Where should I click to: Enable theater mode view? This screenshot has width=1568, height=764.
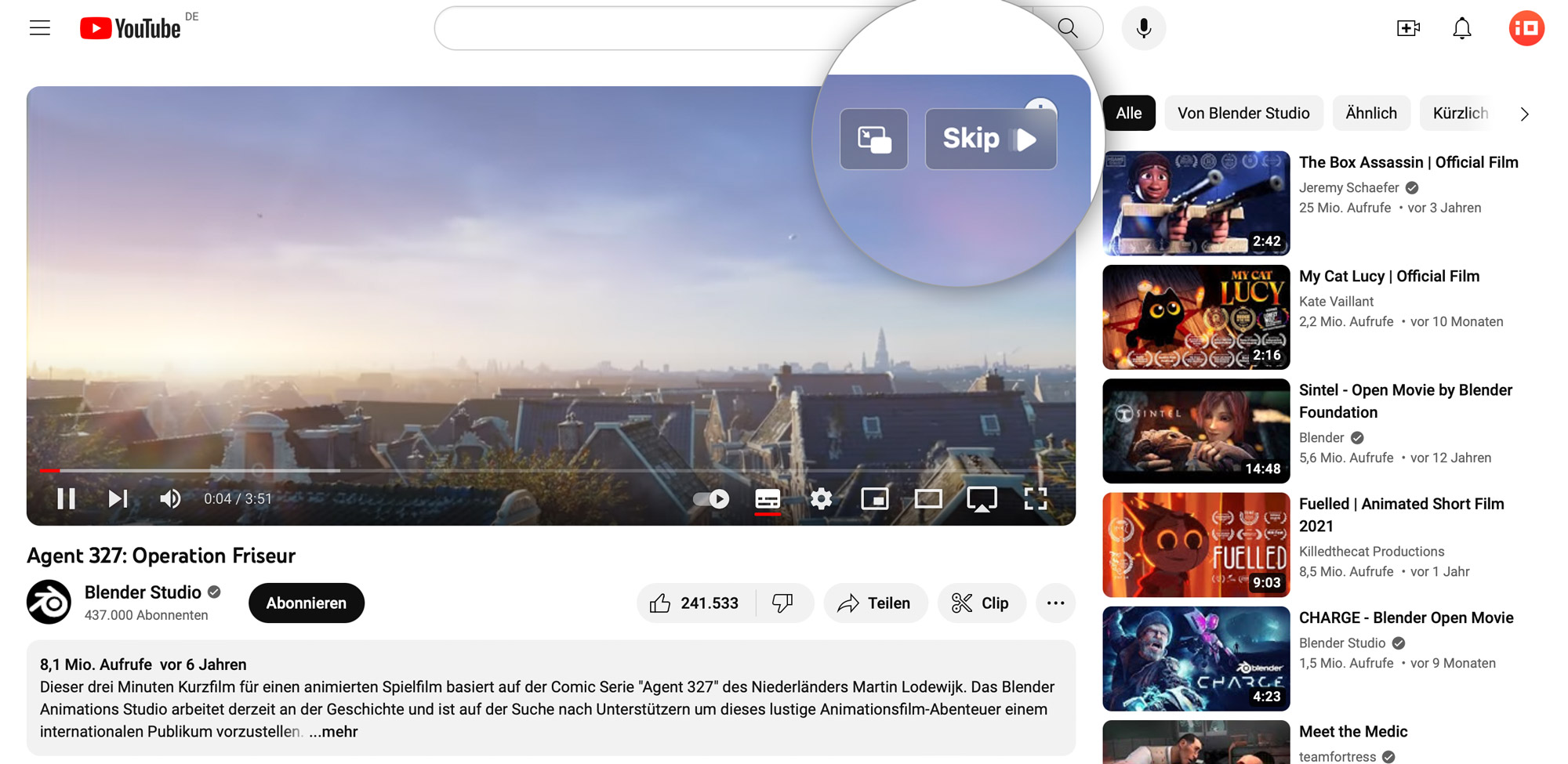(x=928, y=499)
